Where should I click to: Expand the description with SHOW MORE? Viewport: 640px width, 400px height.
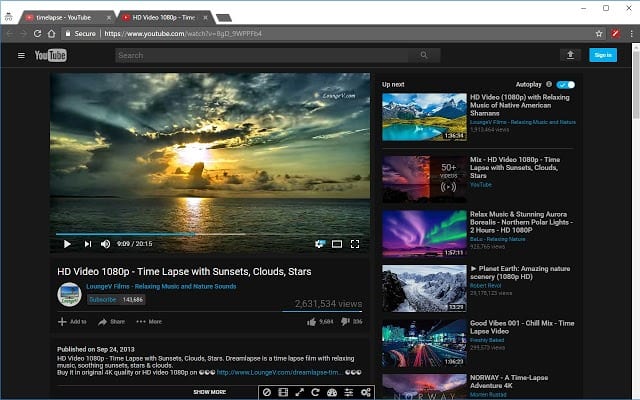coord(209,392)
